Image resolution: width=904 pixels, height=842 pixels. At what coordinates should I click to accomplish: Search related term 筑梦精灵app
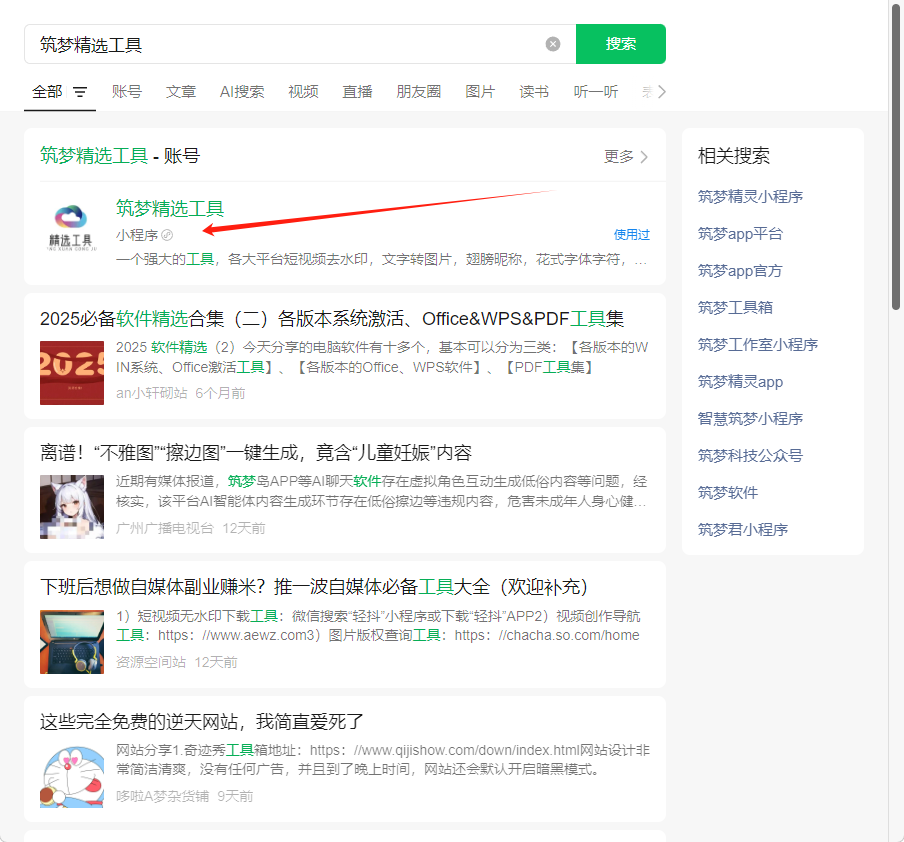tap(740, 382)
